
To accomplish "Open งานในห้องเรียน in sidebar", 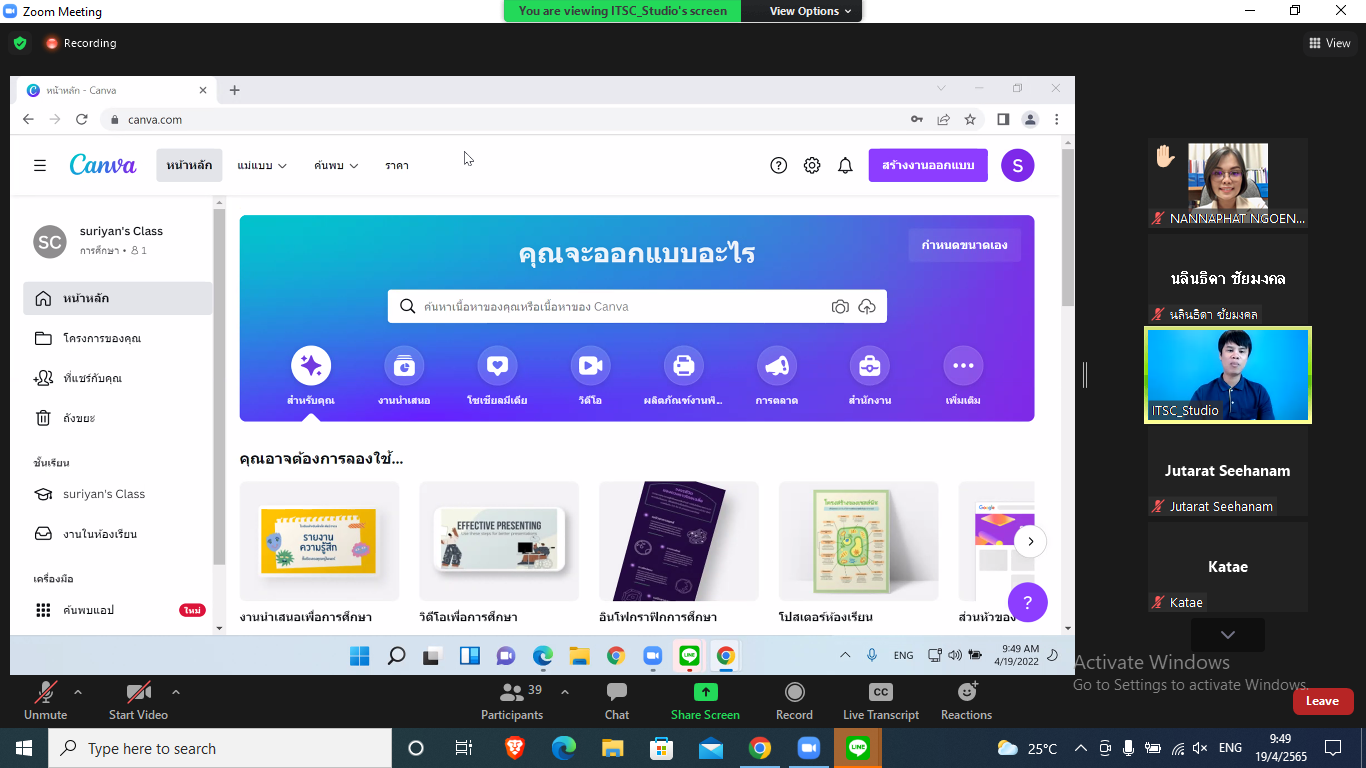I will [118, 534].
